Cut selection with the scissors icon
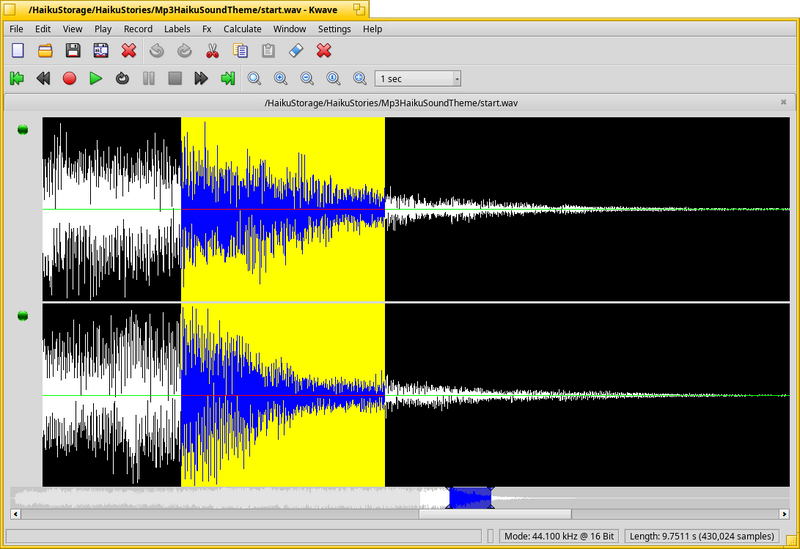800x549 pixels. [212, 51]
